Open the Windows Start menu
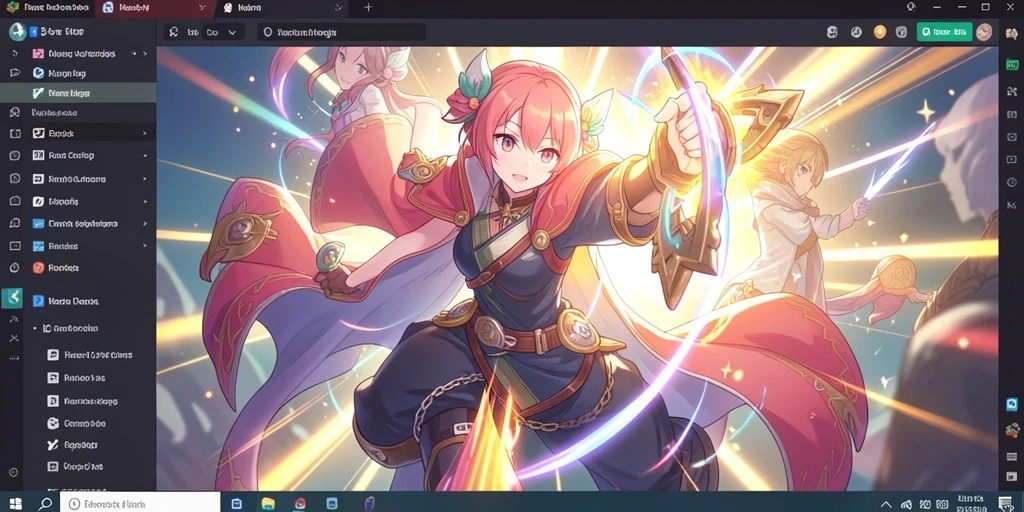The width and height of the screenshot is (1024, 512). (x=15, y=503)
